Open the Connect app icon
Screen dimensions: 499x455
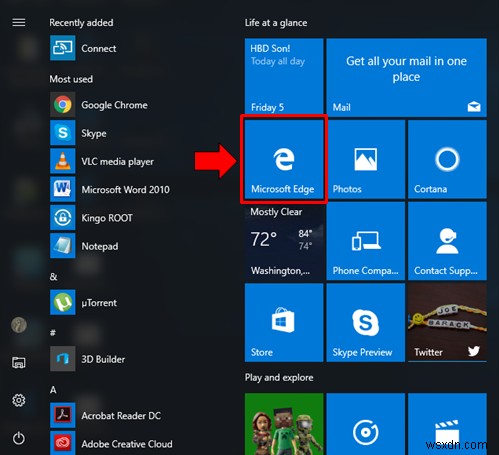click(x=63, y=48)
